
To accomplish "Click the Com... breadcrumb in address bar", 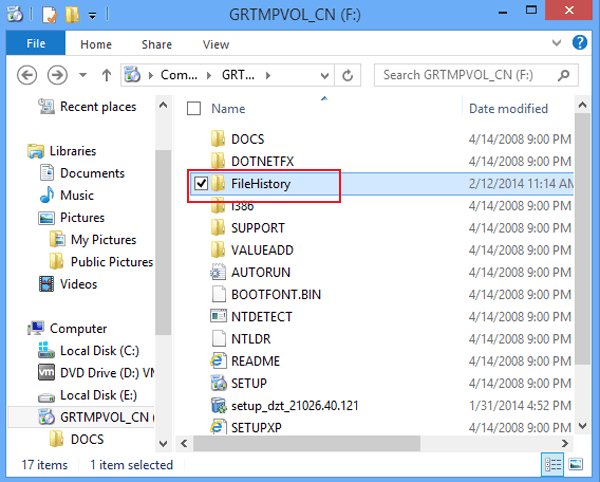I will pyautogui.click(x=179, y=75).
